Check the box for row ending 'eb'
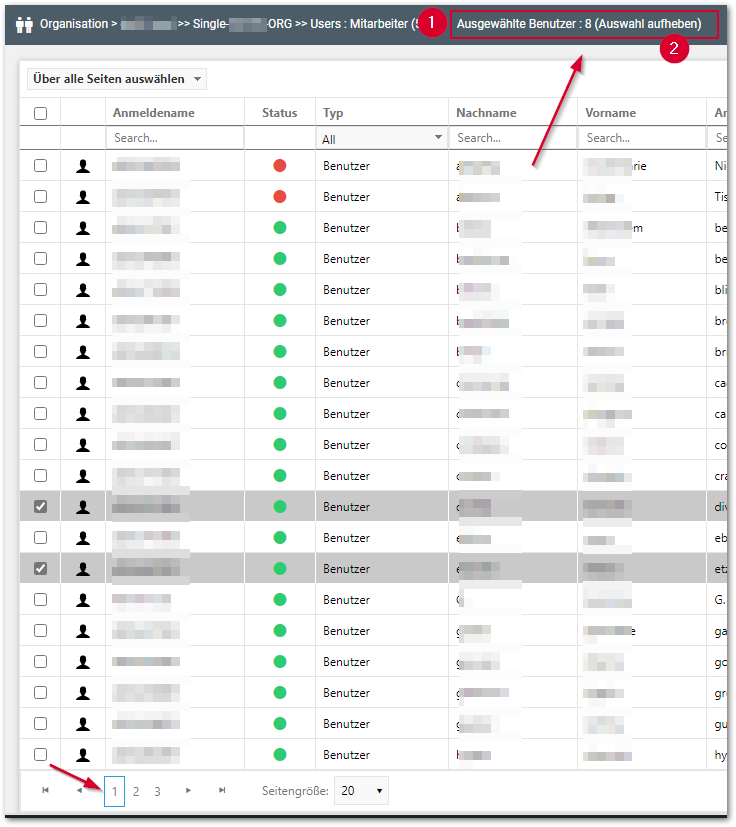736x827 pixels. [40, 537]
